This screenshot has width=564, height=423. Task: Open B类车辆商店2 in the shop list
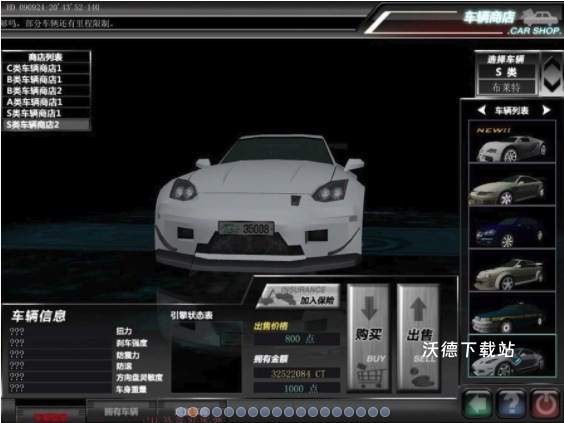(46, 91)
